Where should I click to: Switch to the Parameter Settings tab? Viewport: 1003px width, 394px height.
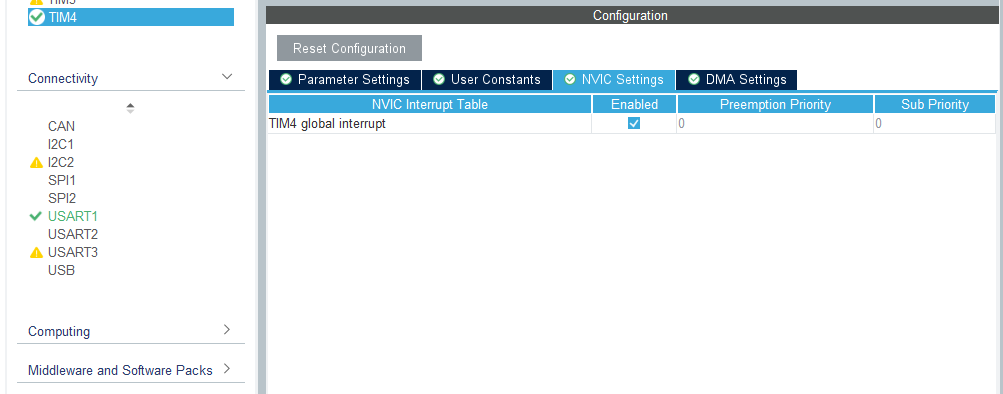[345, 80]
